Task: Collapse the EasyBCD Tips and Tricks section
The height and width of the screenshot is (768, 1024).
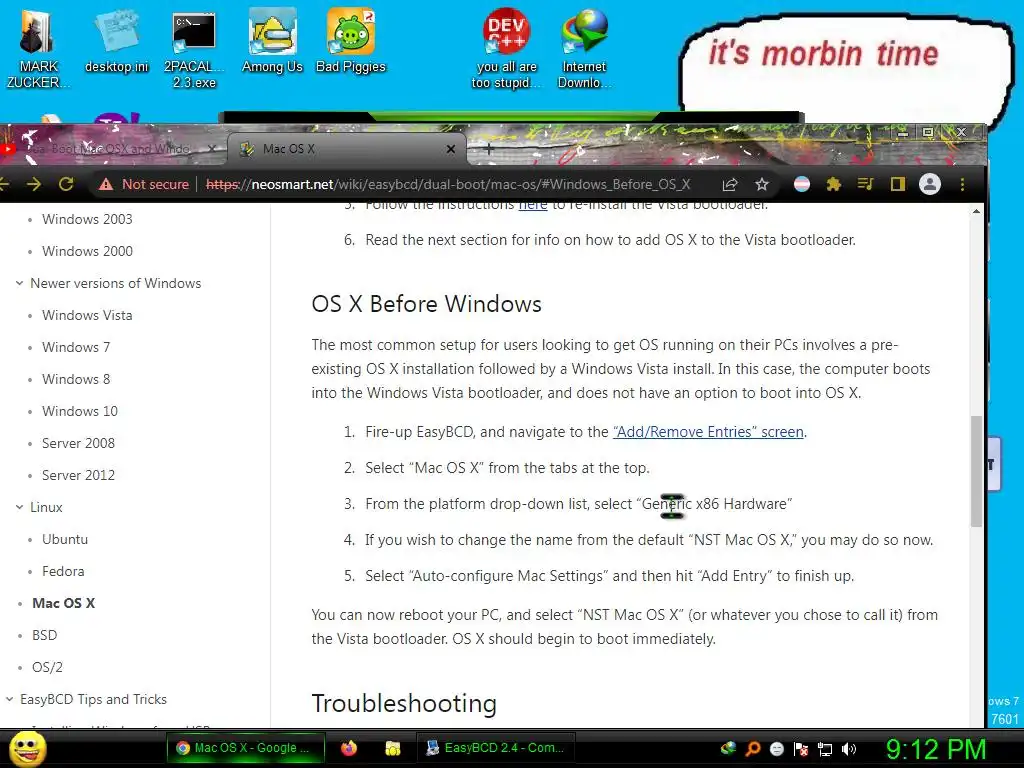Action: [9, 699]
